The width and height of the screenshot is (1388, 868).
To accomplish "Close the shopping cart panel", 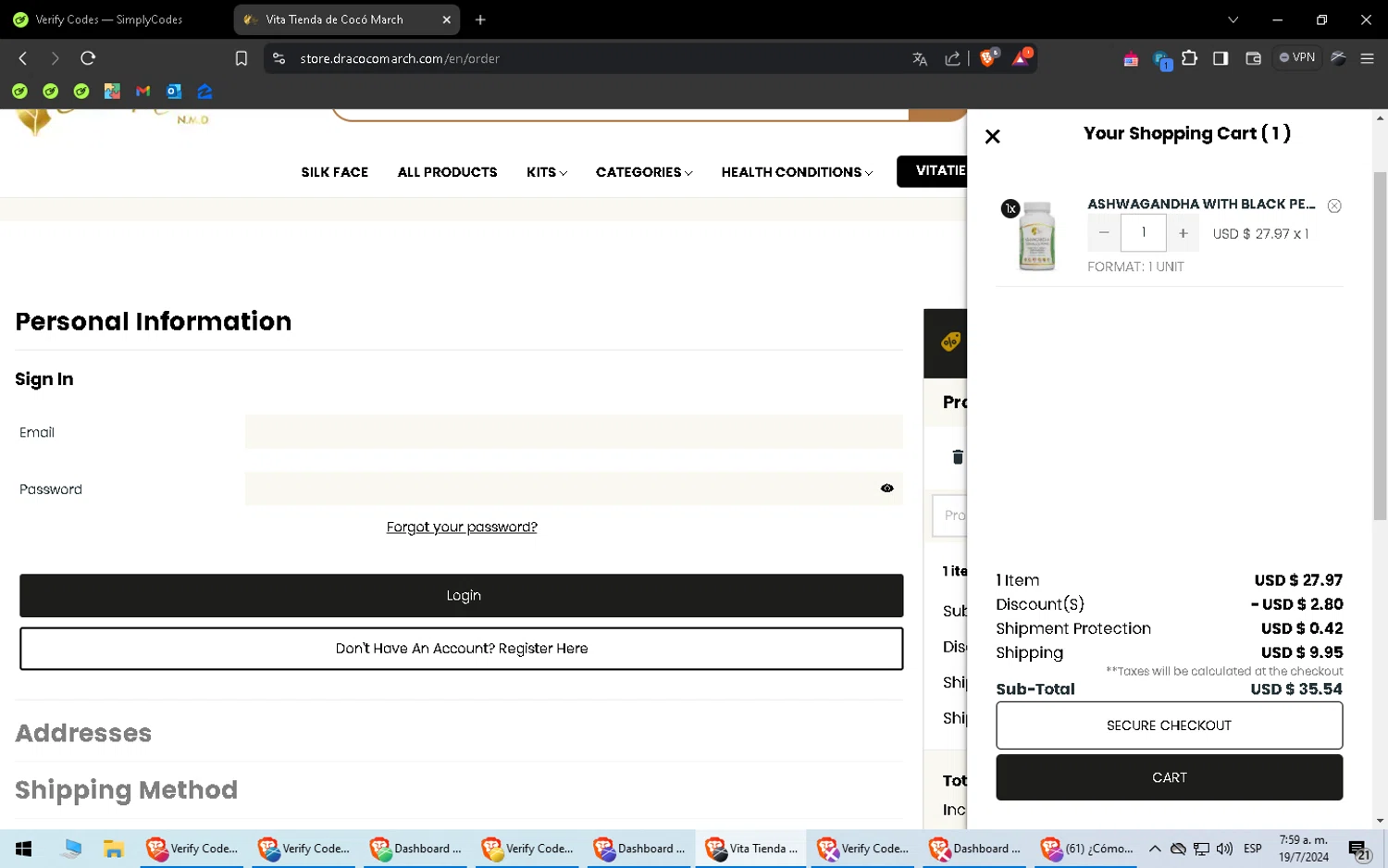I will click(993, 137).
